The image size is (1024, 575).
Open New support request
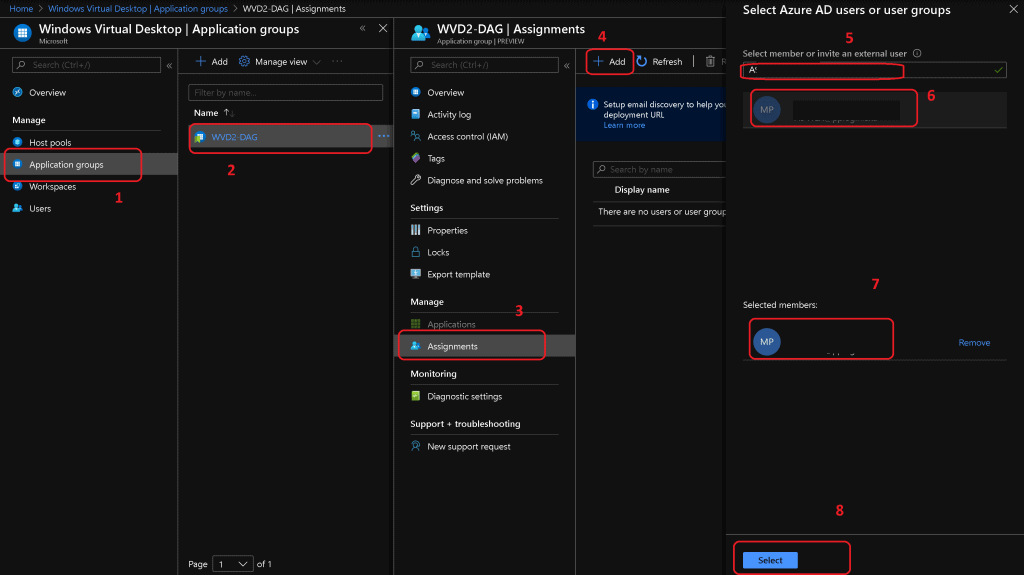click(469, 447)
